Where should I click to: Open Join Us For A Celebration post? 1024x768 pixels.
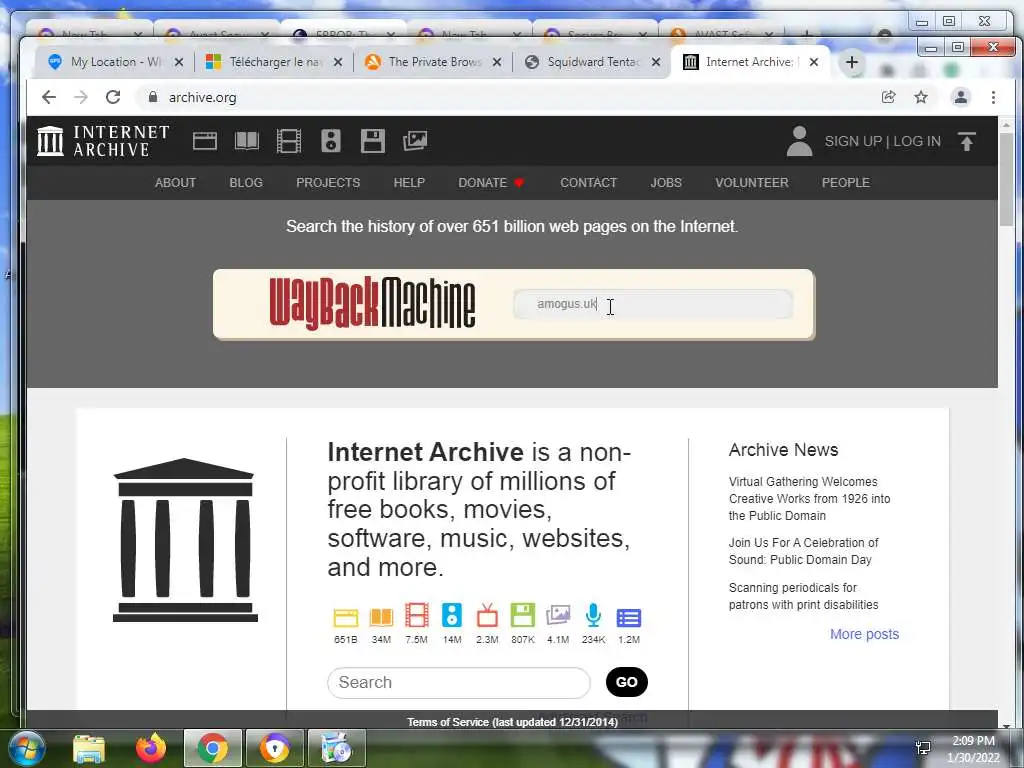pyautogui.click(x=803, y=551)
